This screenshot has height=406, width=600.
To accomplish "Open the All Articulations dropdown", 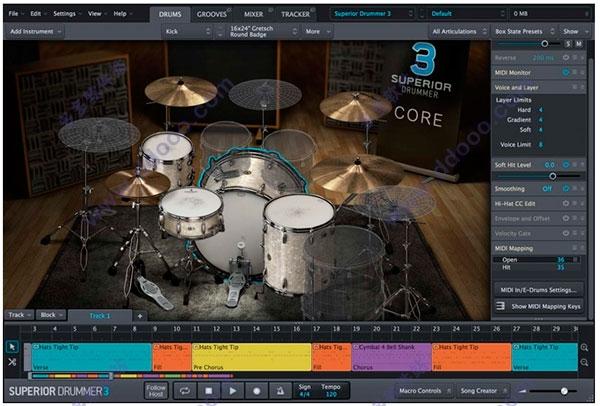I will [459, 31].
